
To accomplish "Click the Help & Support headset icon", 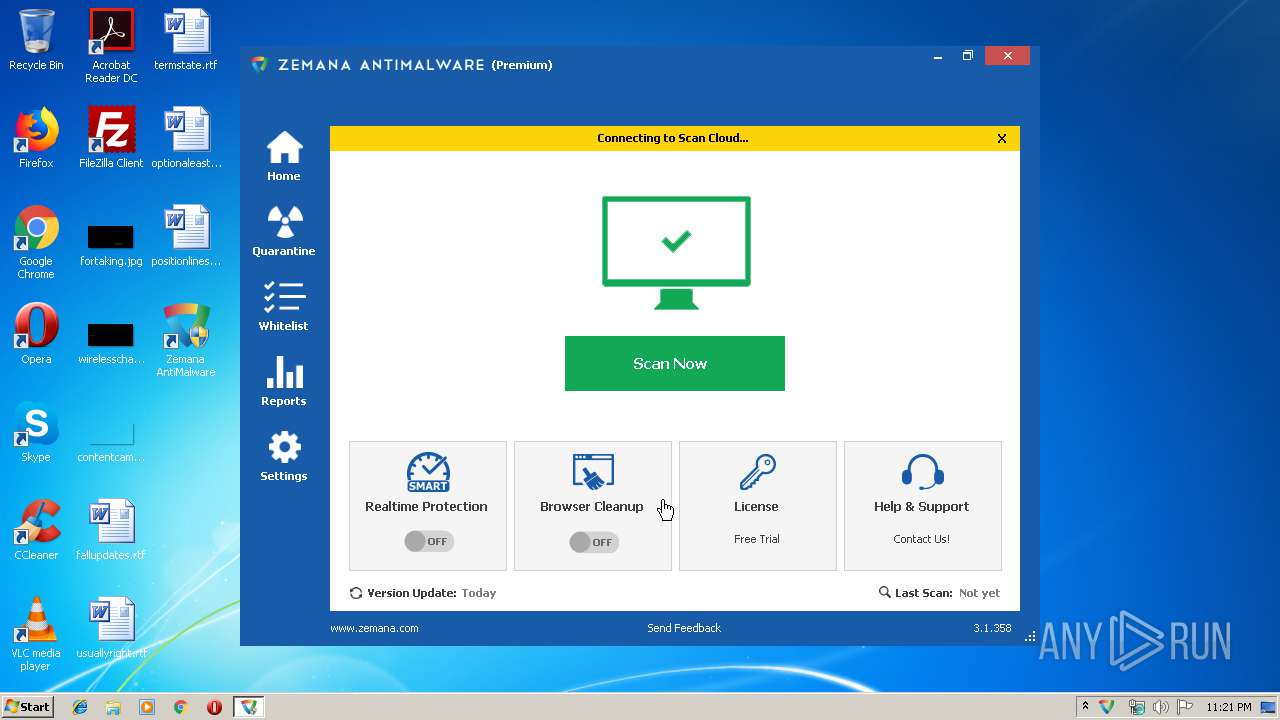I will (x=922, y=472).
